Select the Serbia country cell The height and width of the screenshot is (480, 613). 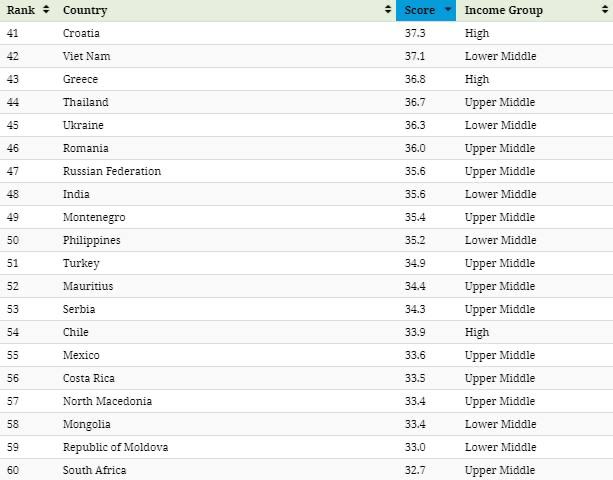(x=79, y=310)
